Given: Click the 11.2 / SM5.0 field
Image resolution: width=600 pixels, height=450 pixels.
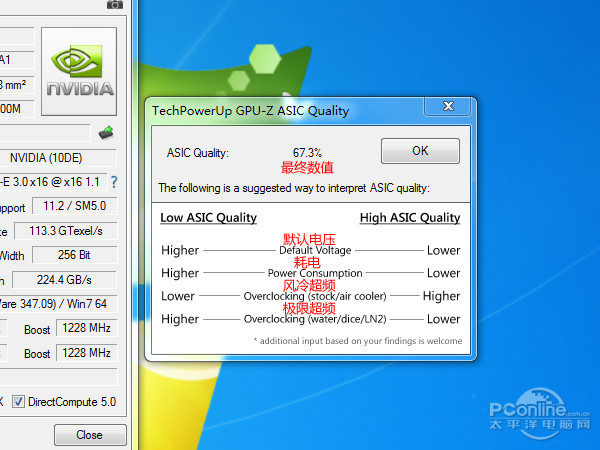Looking at the screenshot, I should [x=75, y=206].
